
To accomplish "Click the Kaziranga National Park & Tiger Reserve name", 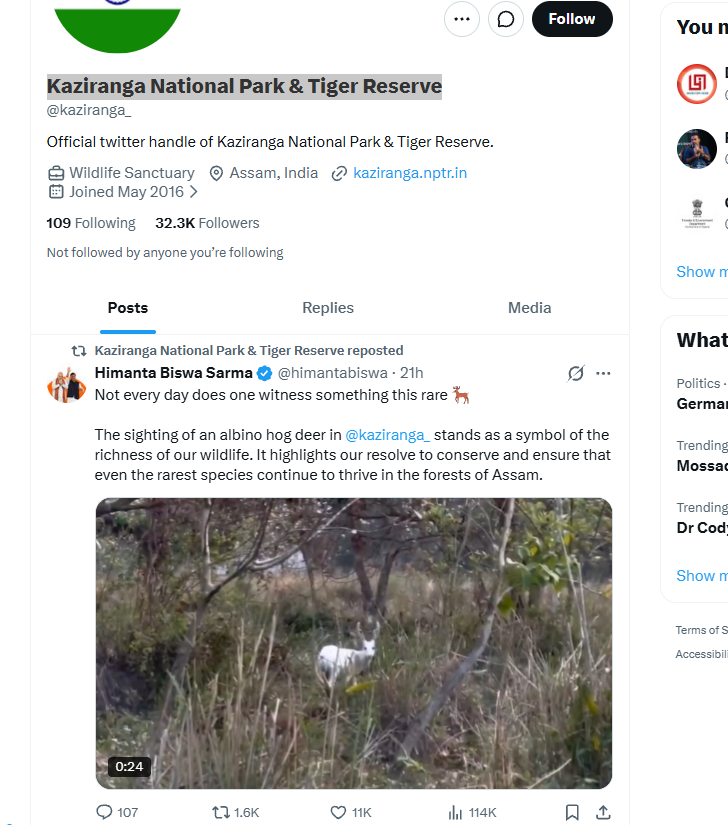I will [244, 86].
